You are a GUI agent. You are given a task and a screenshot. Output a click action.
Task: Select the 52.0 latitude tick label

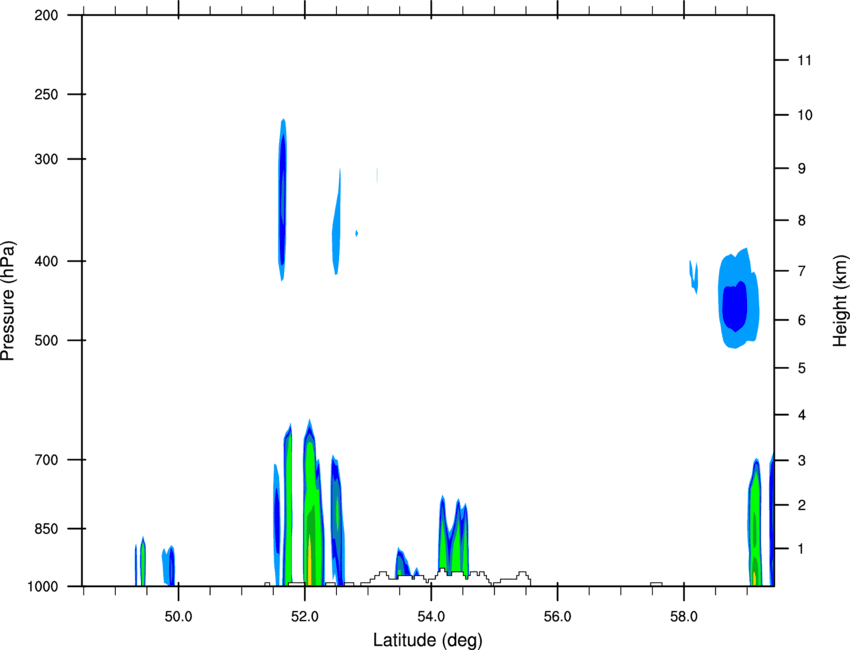[x=305, y=617]
